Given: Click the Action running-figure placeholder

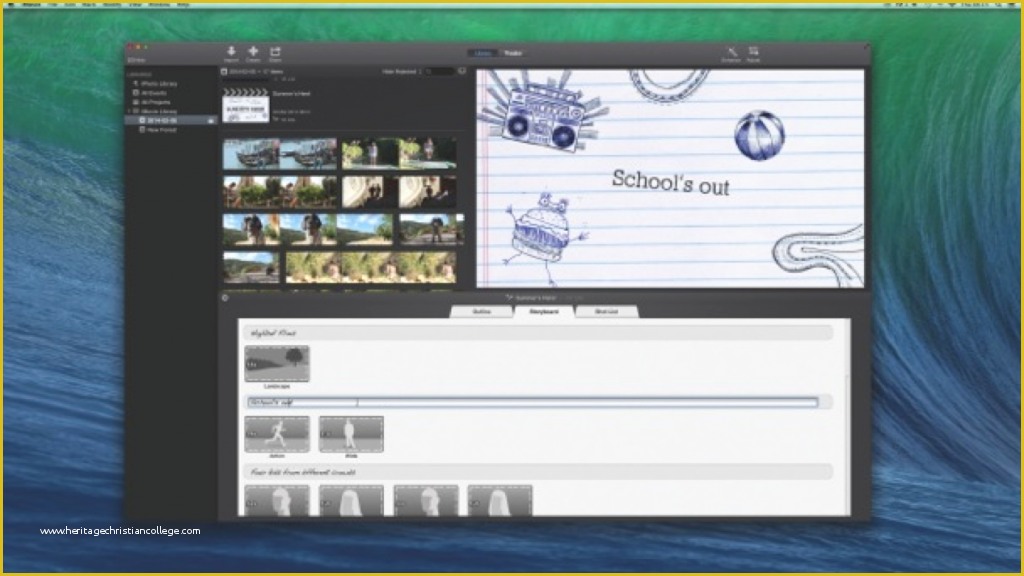Looking at the screenshot, I should 277,434.
